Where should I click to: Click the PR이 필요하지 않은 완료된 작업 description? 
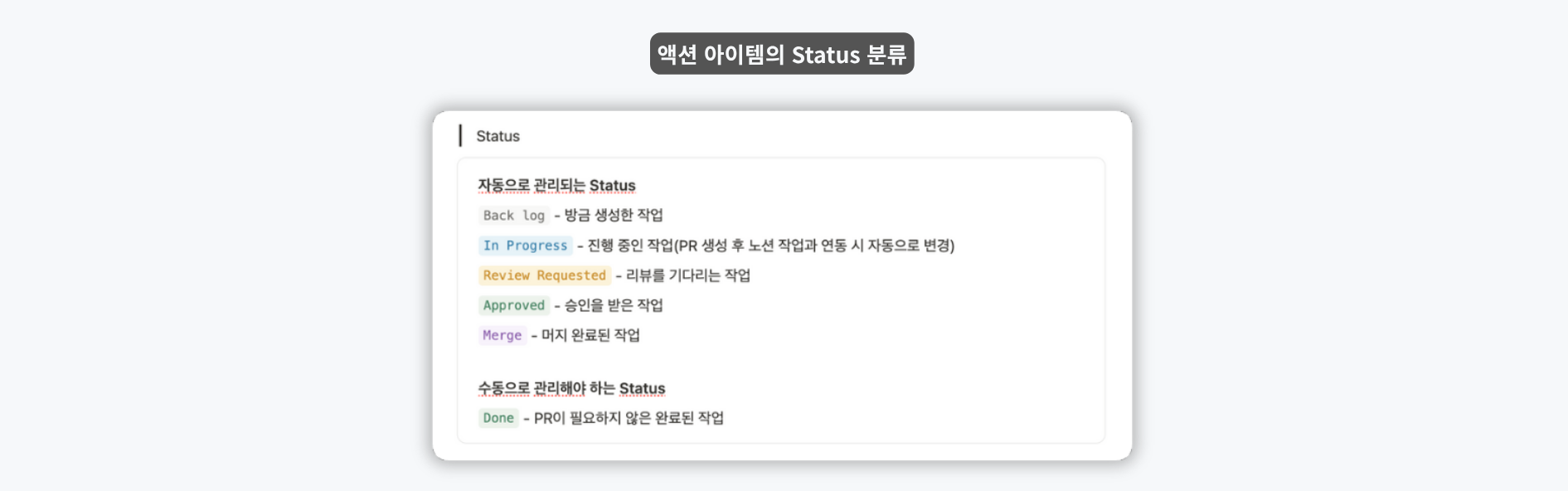629,418
